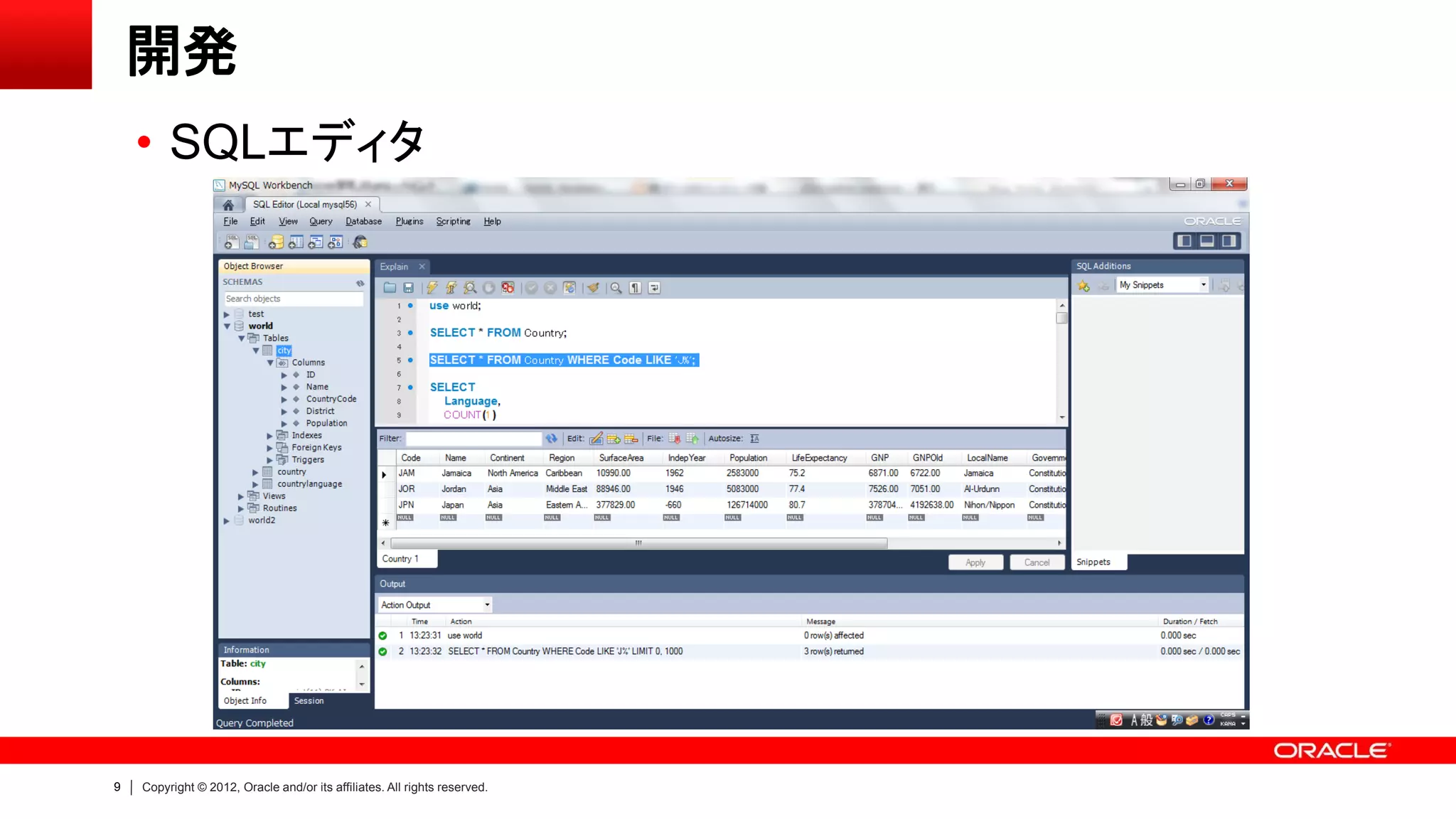Screen dimensions: 1456x819
Task: Toggle continue-on-error red icon
Action: pos(508,288)
